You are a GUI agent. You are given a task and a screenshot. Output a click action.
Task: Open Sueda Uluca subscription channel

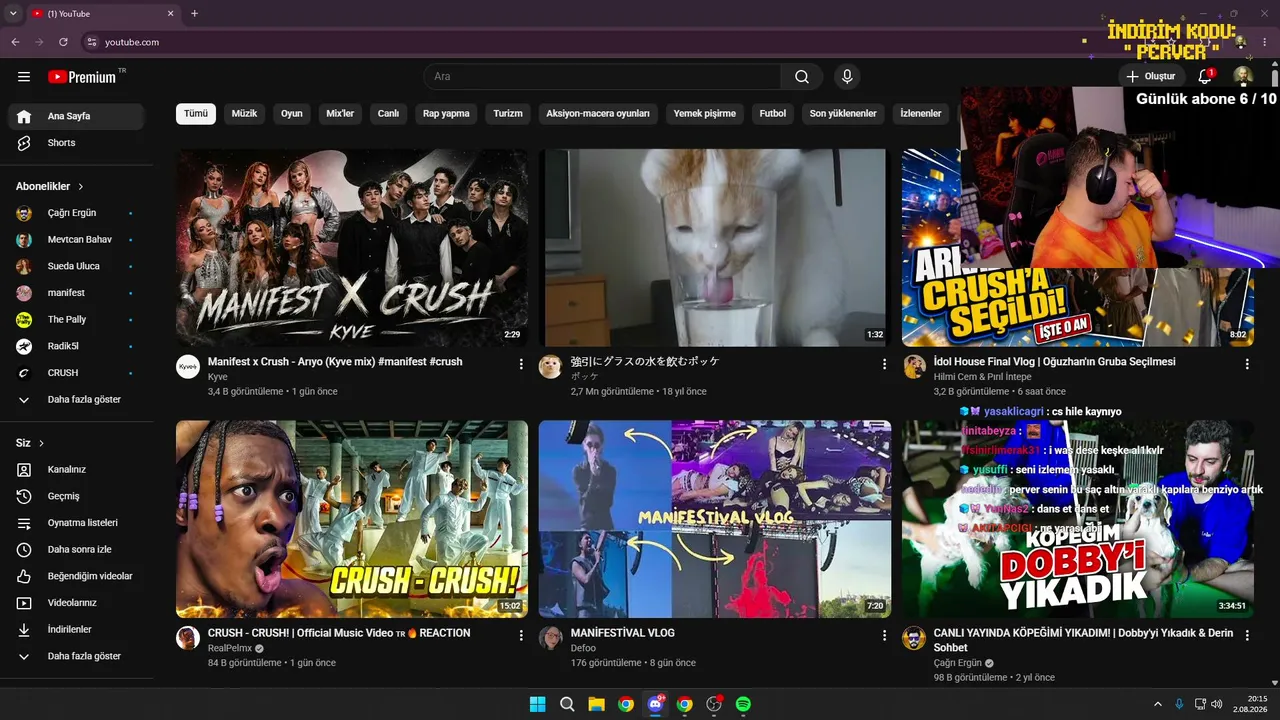click(76, 266)
